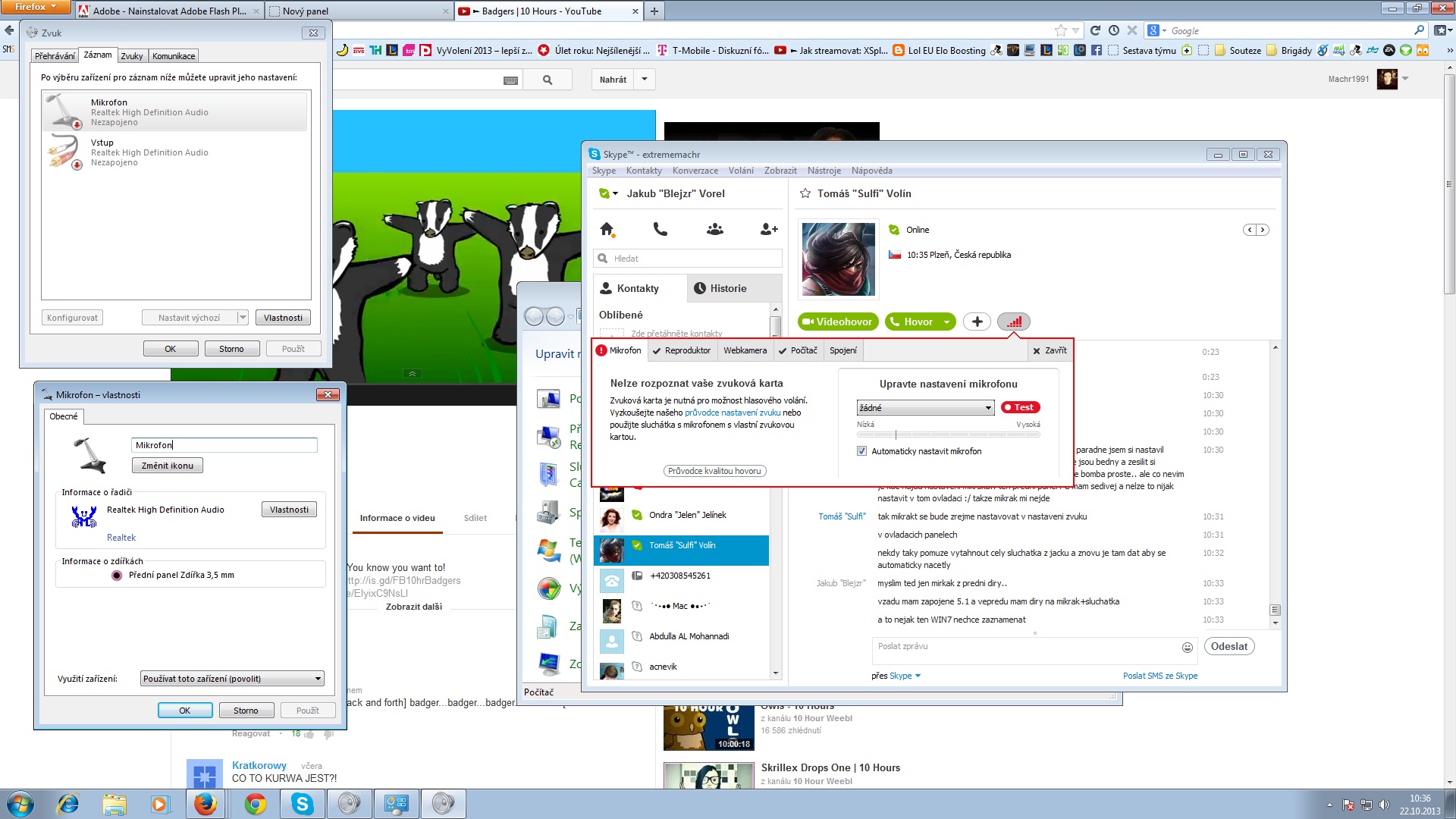Open Nástroje menu in Skype
Viewport: 1456px width, 819px height.
pos(824,171)
